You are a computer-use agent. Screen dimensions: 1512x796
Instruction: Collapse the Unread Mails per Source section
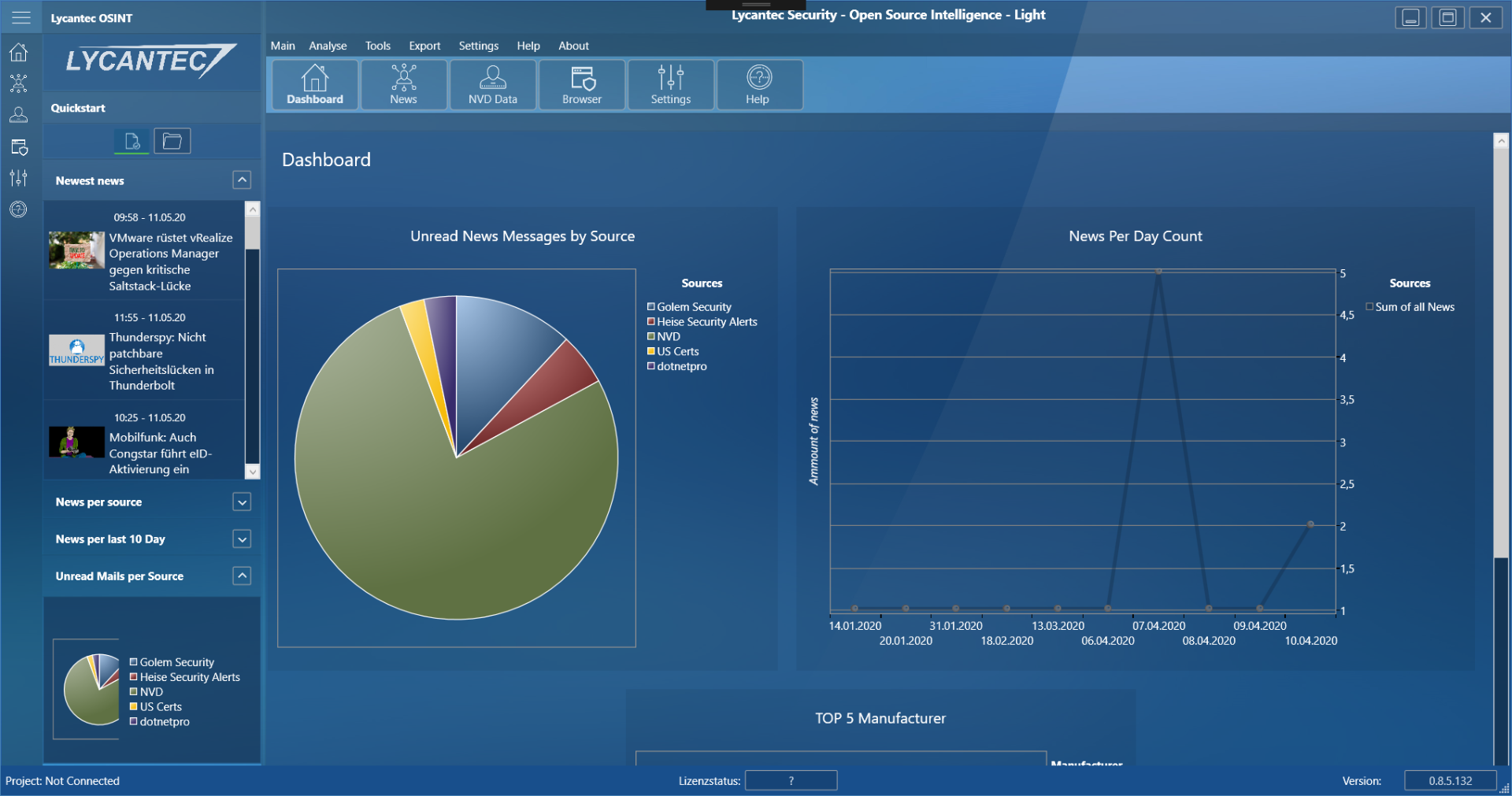243,576
